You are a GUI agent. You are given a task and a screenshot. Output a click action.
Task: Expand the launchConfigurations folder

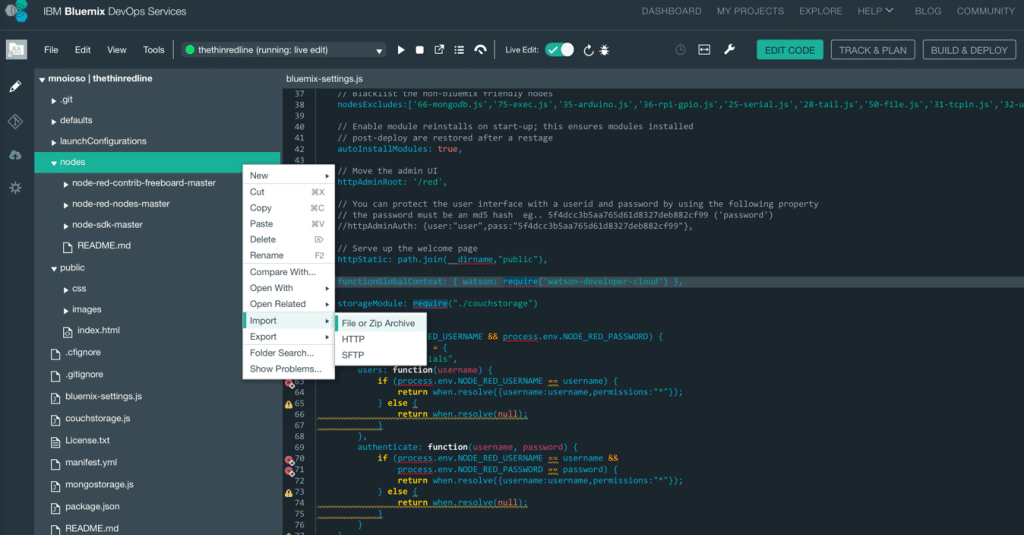point(54,142)
